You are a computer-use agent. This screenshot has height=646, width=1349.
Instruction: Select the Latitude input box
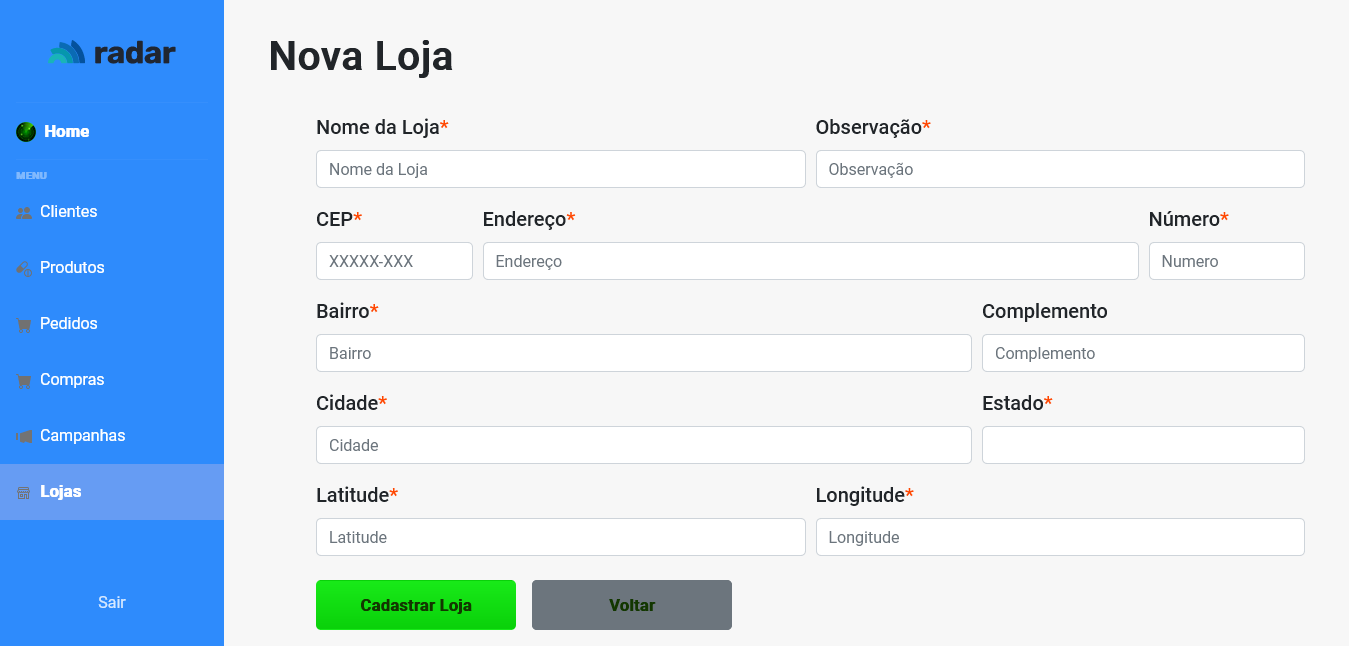tap(560, 537)
